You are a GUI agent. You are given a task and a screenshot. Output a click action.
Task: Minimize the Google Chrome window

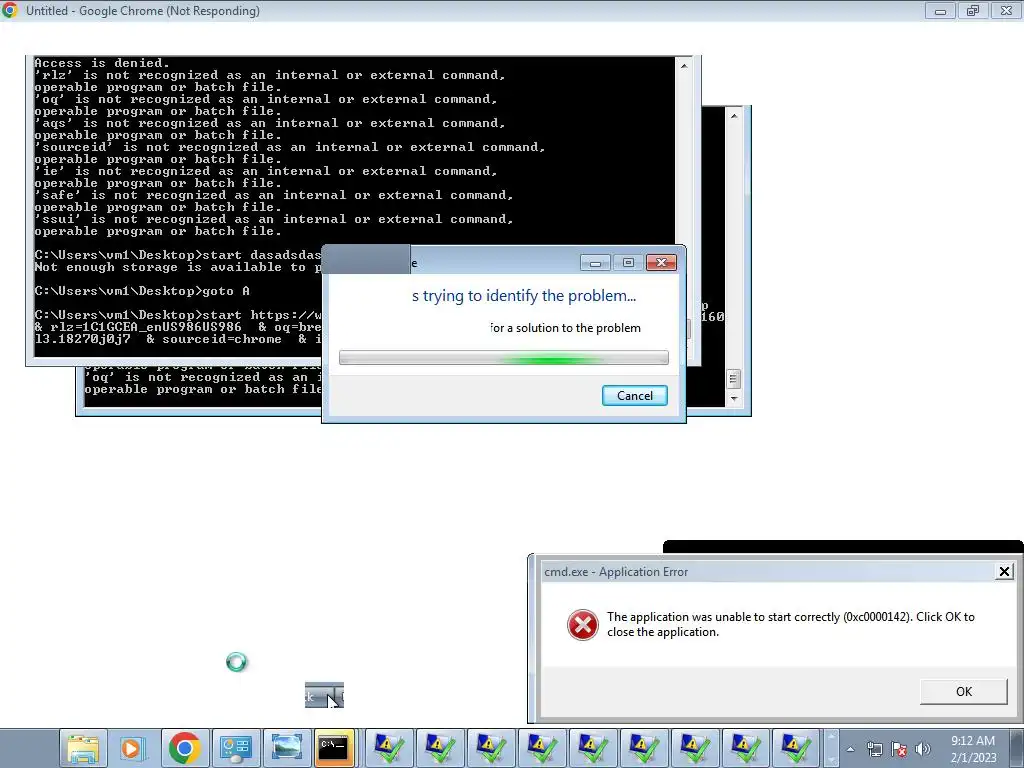click(940, 11)
